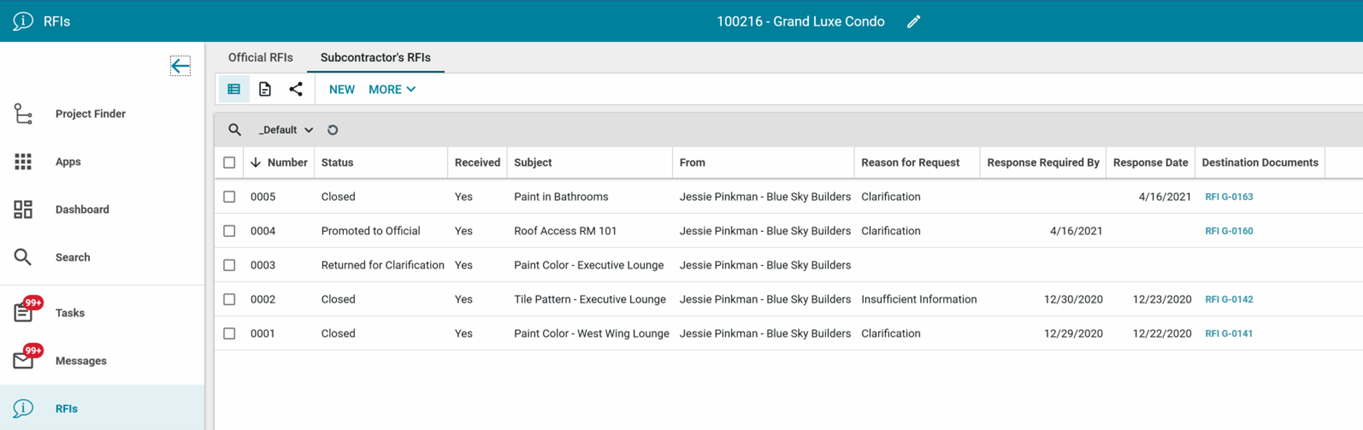1363x430 pixels.
Task: Expand the MORE dropdown menu
Action: [391, 89]
